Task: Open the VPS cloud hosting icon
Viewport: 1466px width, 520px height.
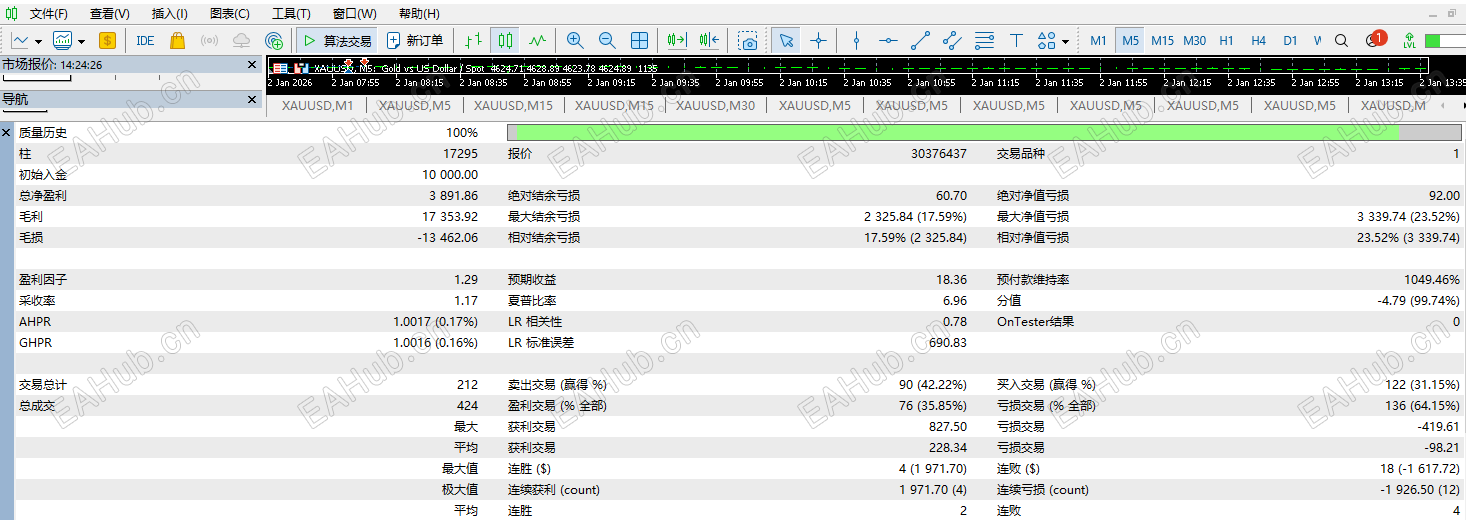Action: (x=241, y=41)
